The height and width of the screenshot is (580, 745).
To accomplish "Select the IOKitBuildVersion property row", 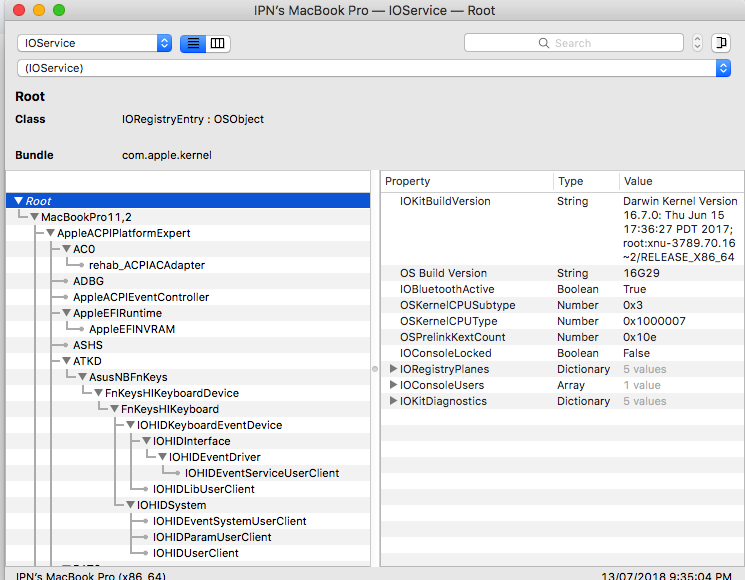I will tap(562, 229).
